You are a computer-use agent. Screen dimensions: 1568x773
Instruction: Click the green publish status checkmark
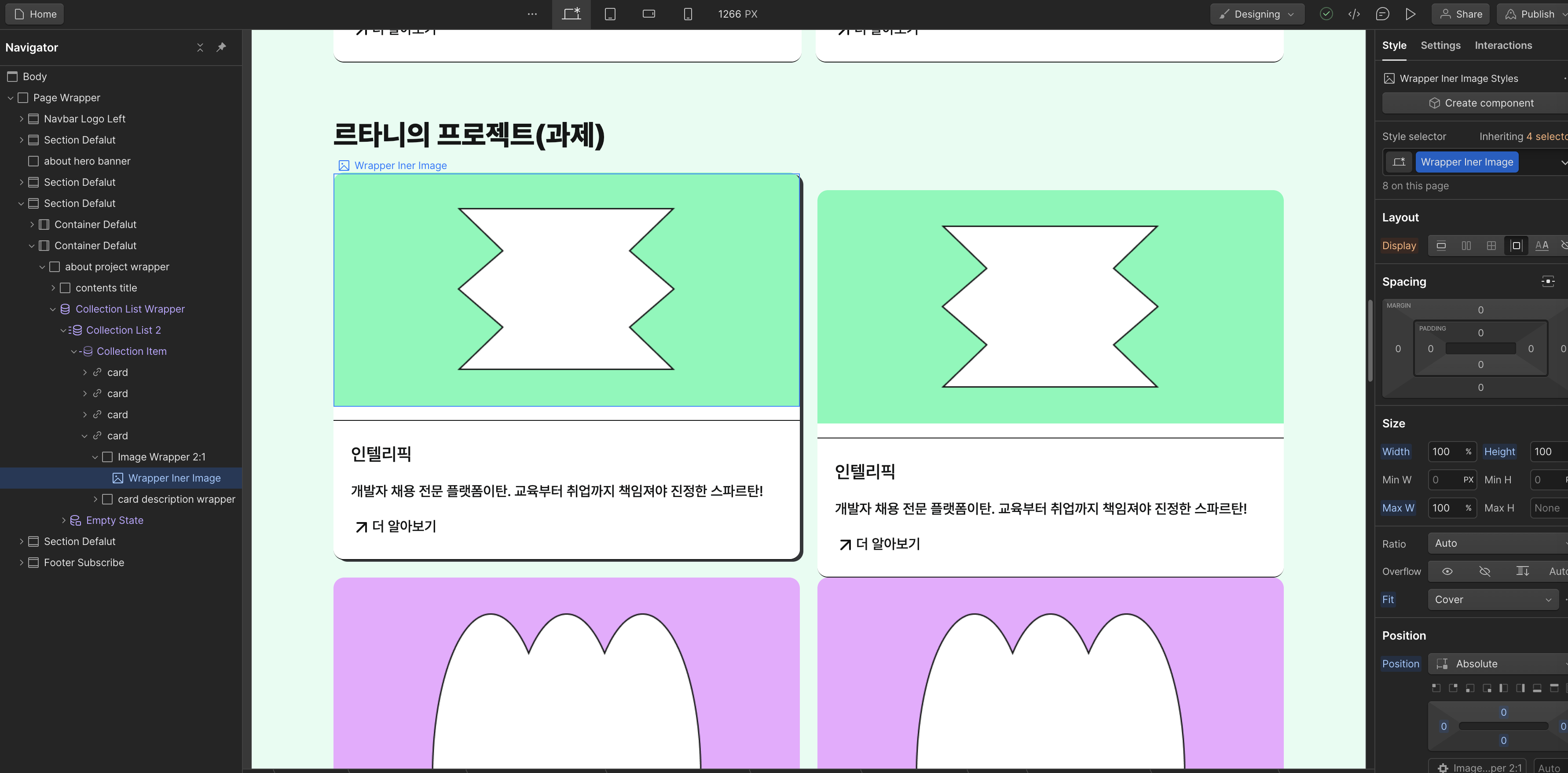coord(1326,14)
